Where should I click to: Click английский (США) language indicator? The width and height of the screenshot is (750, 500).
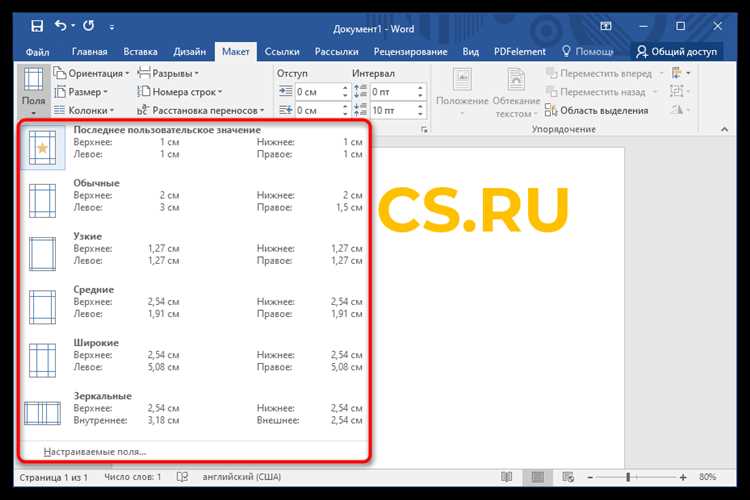[x=242, y=477]
